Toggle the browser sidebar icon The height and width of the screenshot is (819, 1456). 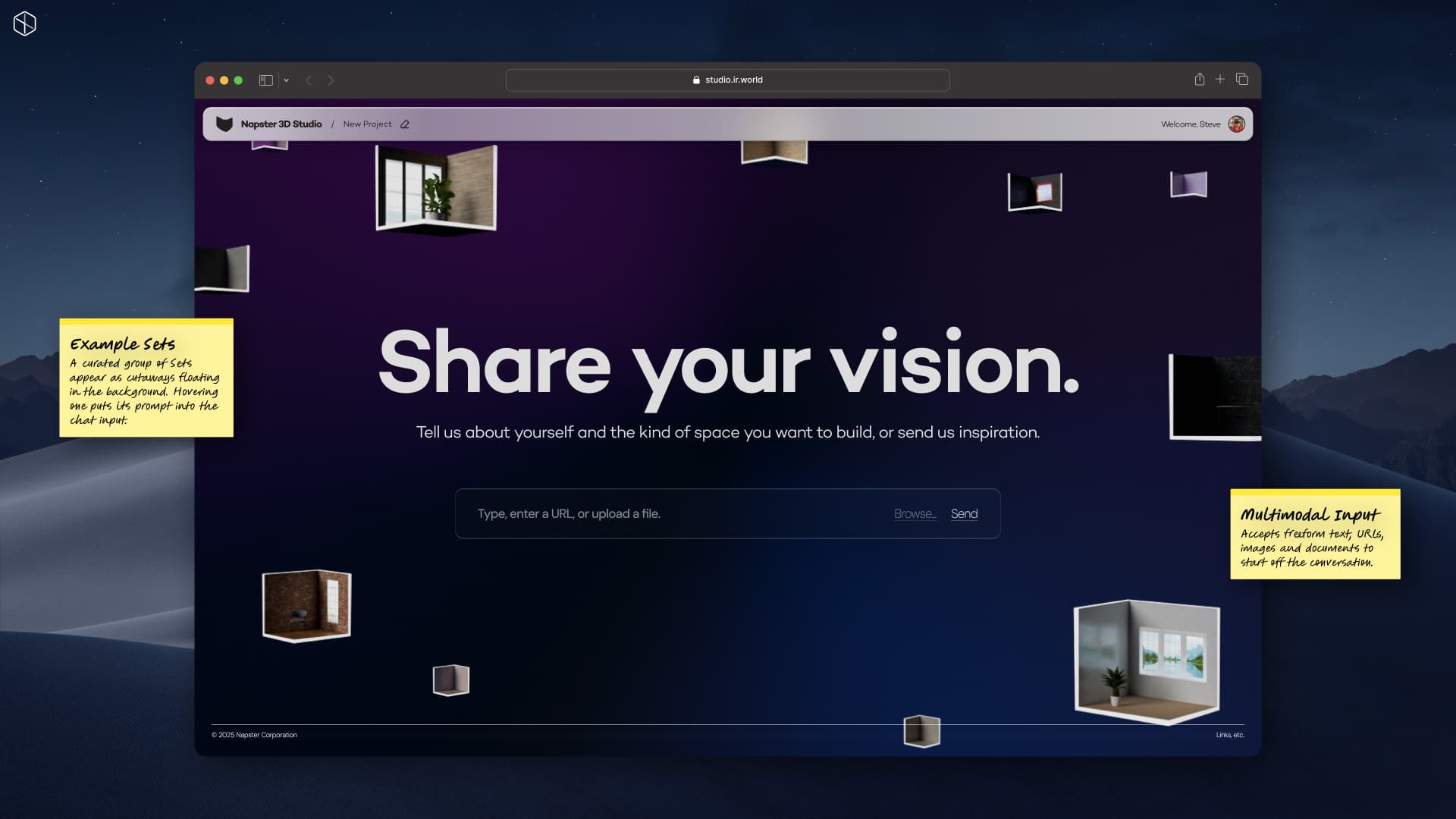point(265,80)
